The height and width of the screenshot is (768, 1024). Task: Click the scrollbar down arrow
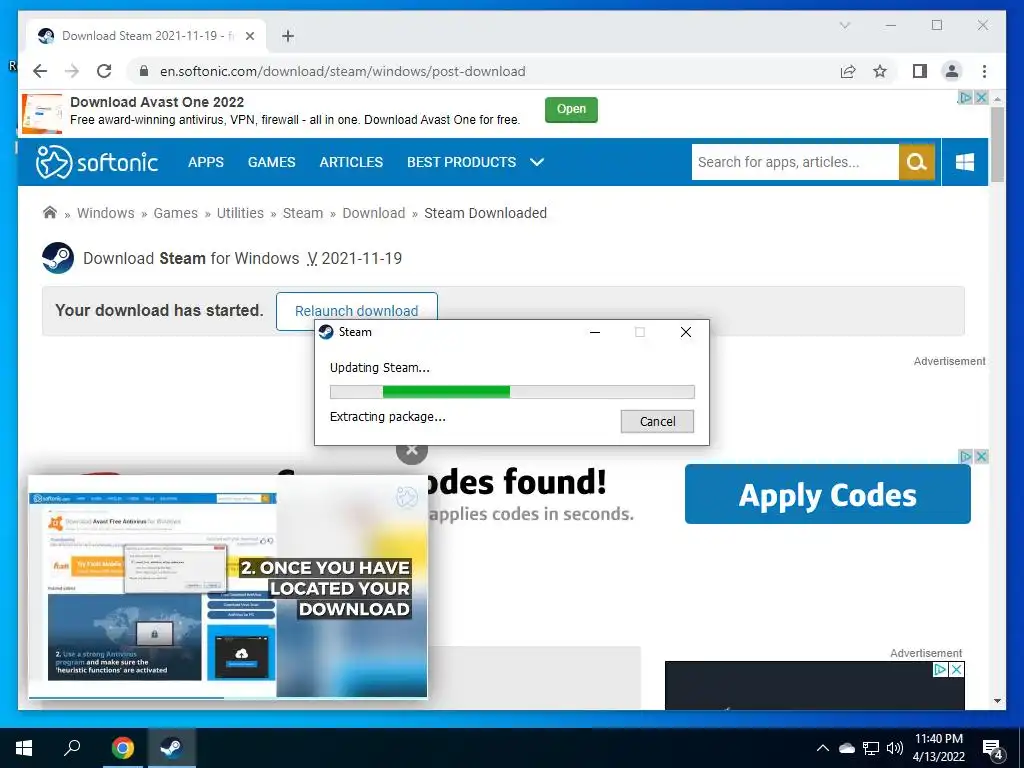pyautogui.click(x=997, y=701)
